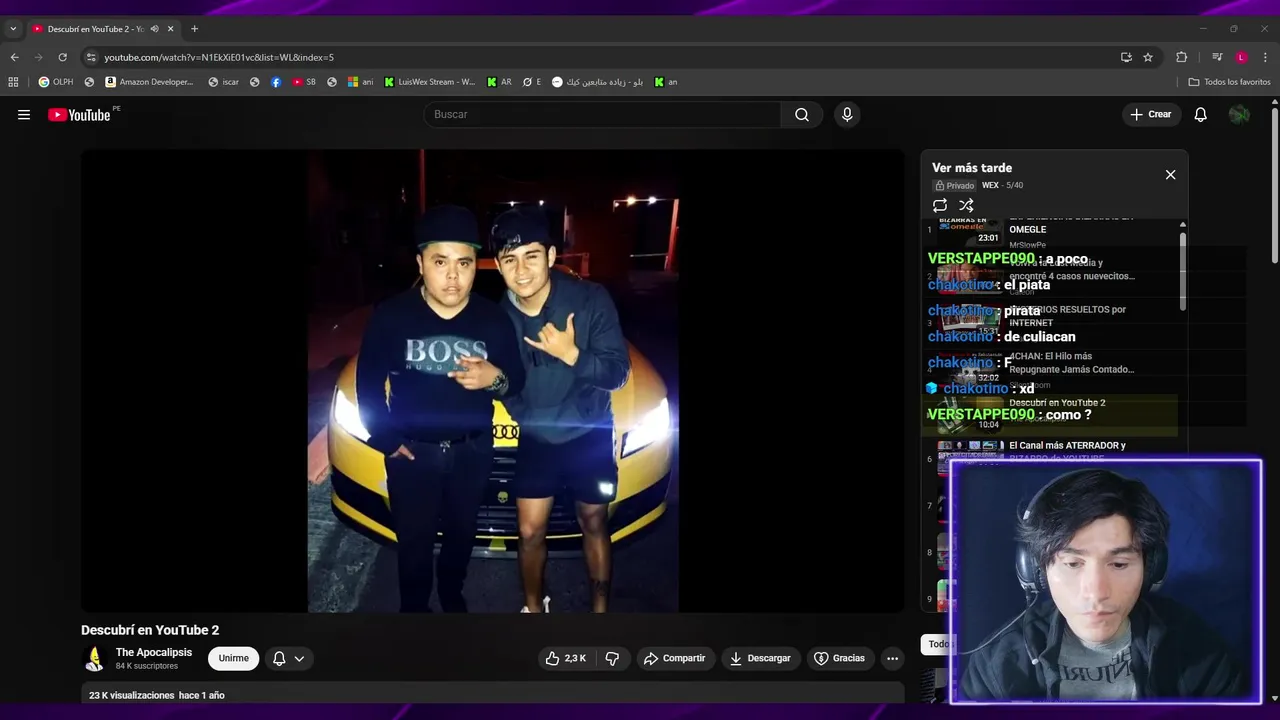This screenshot has width=1280, height=720.
Task: Click the Crear create button
Action: (x=1151, y=115)
